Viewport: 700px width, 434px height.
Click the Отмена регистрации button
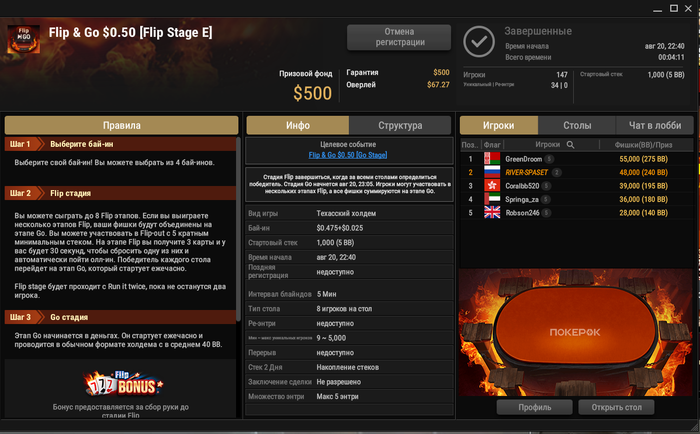click(x=399, y=37)
